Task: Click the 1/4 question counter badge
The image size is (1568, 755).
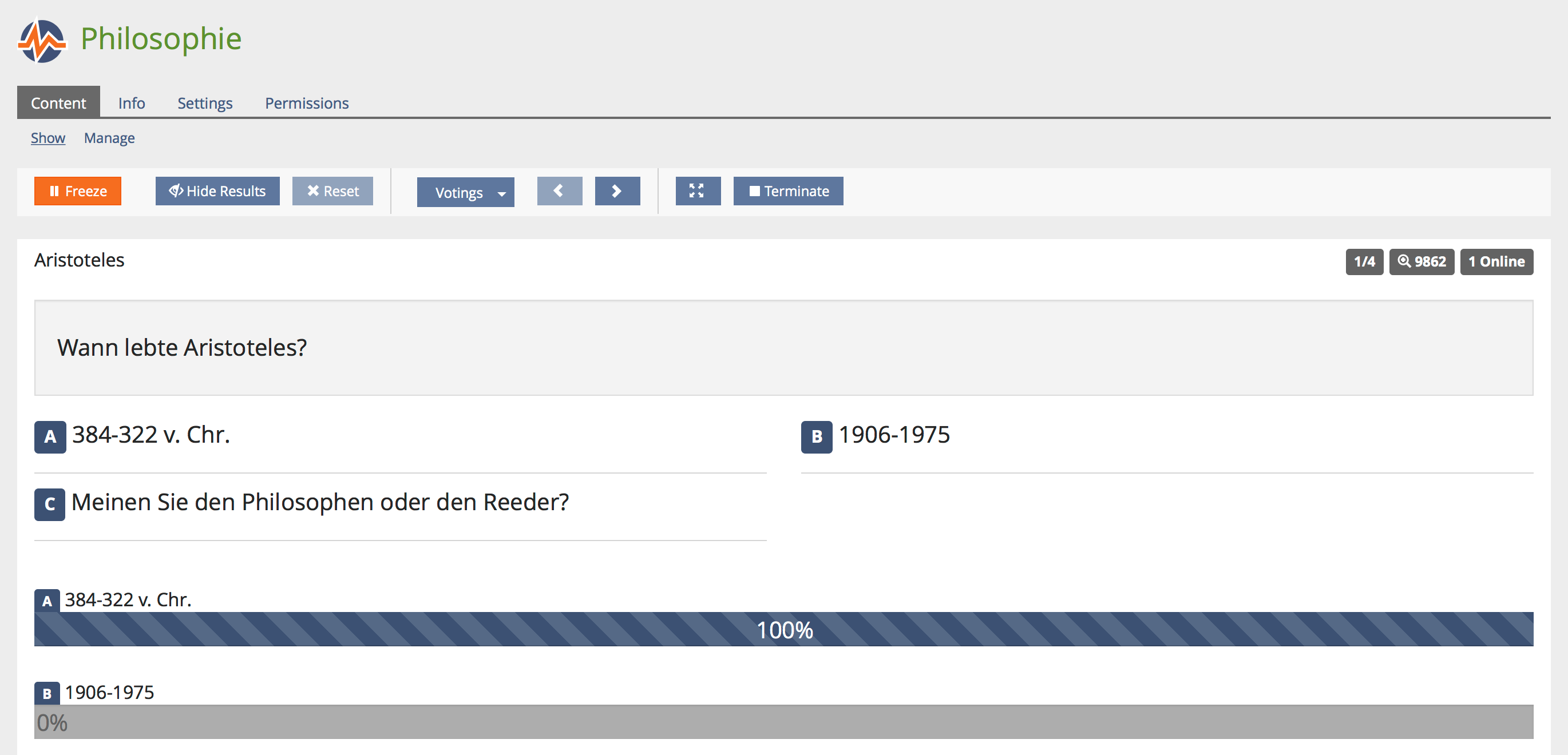Action: 1364,261
